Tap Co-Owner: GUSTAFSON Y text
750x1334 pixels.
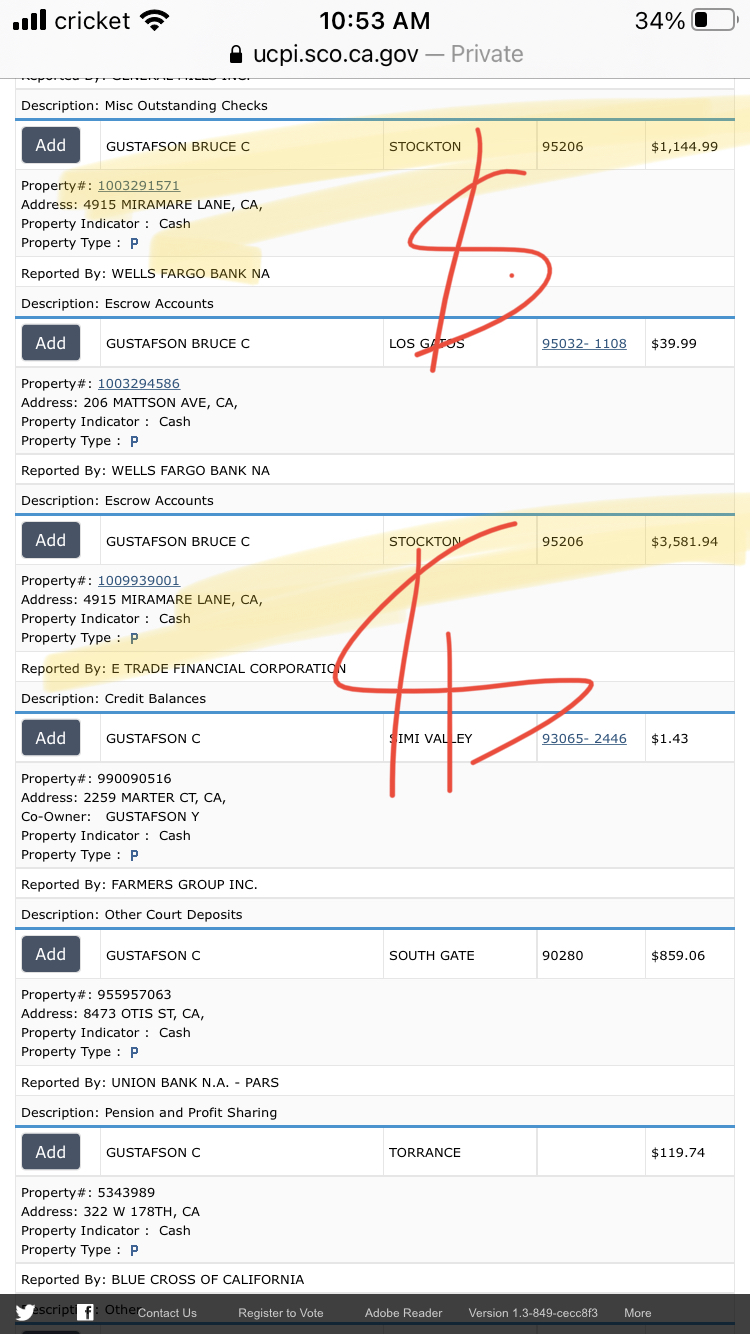point(110,817)
